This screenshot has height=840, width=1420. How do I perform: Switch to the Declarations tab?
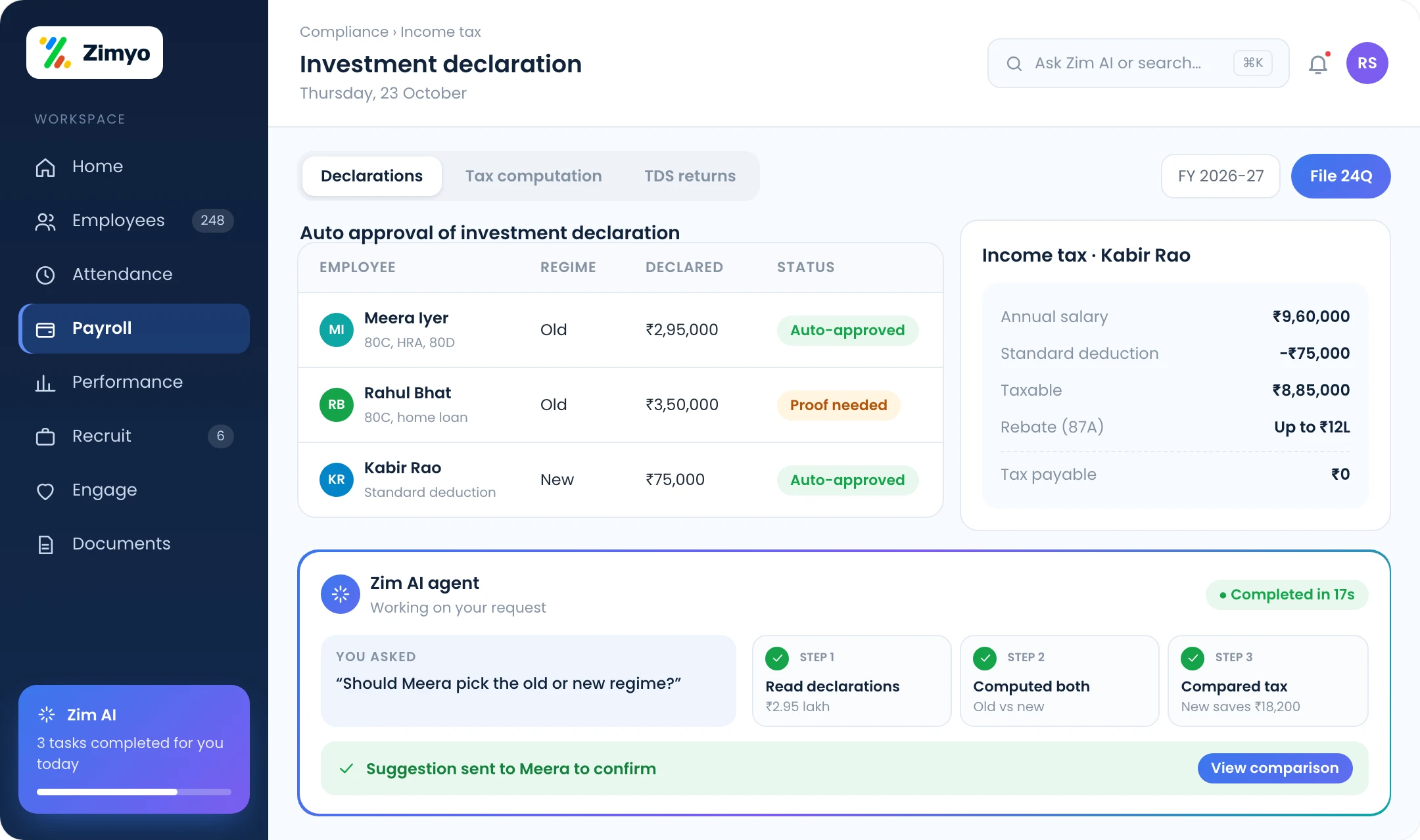click(x=372, y=176)
